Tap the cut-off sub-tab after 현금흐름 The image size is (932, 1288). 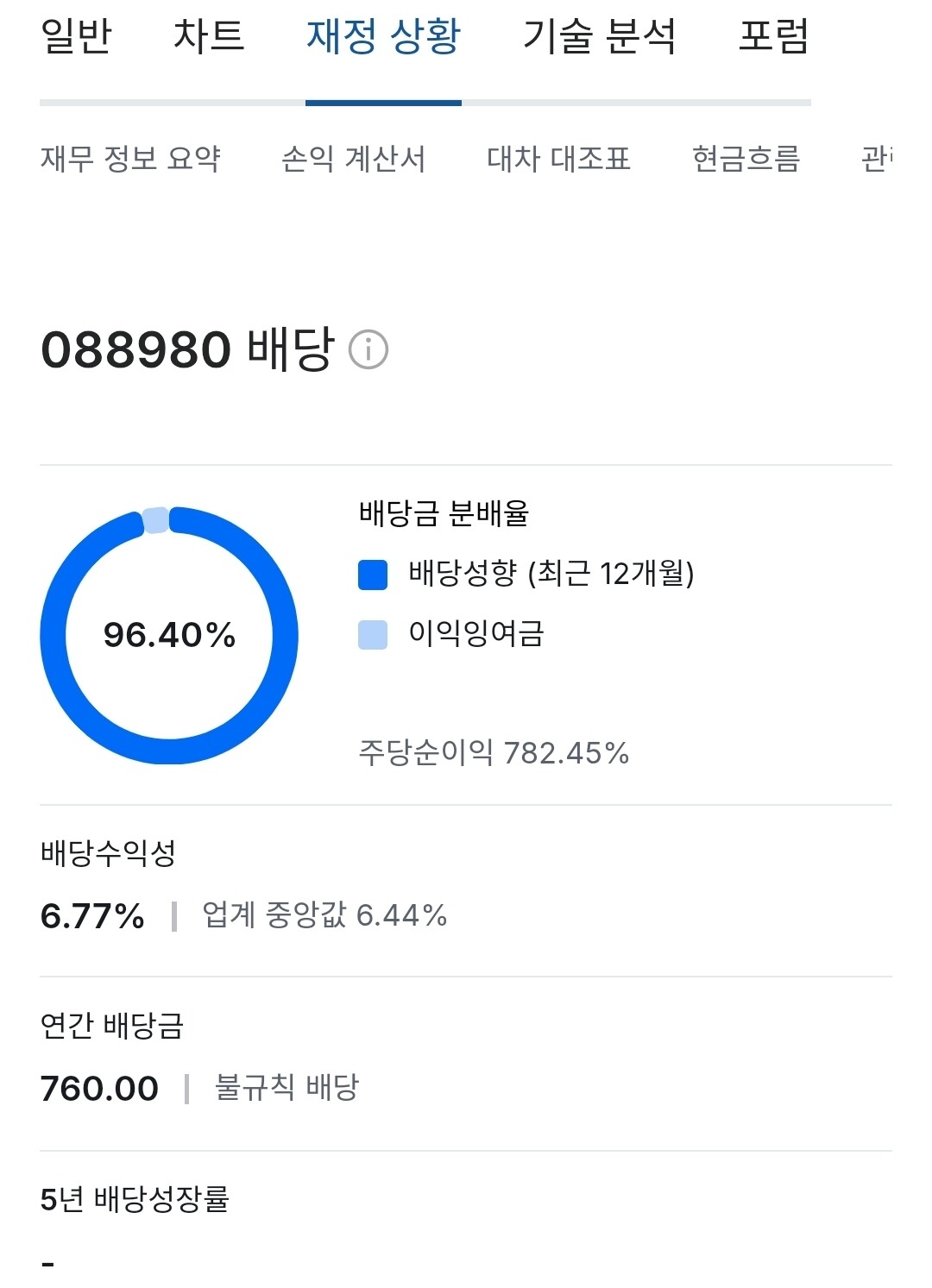click(876, 159)
